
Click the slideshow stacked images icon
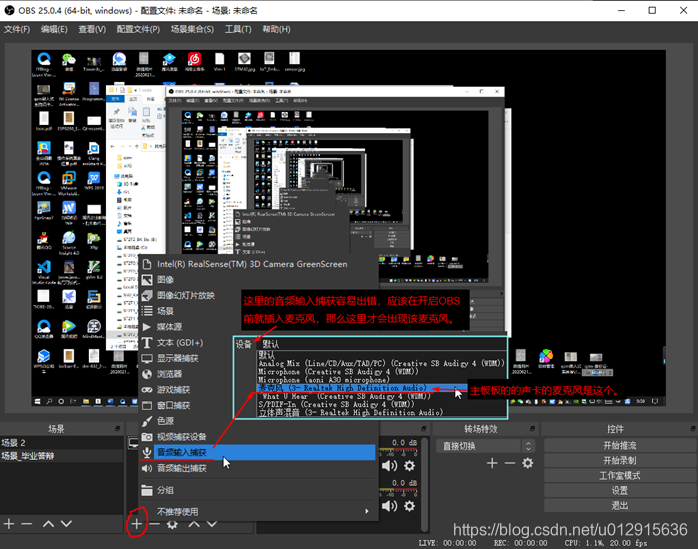pos(147,295)
